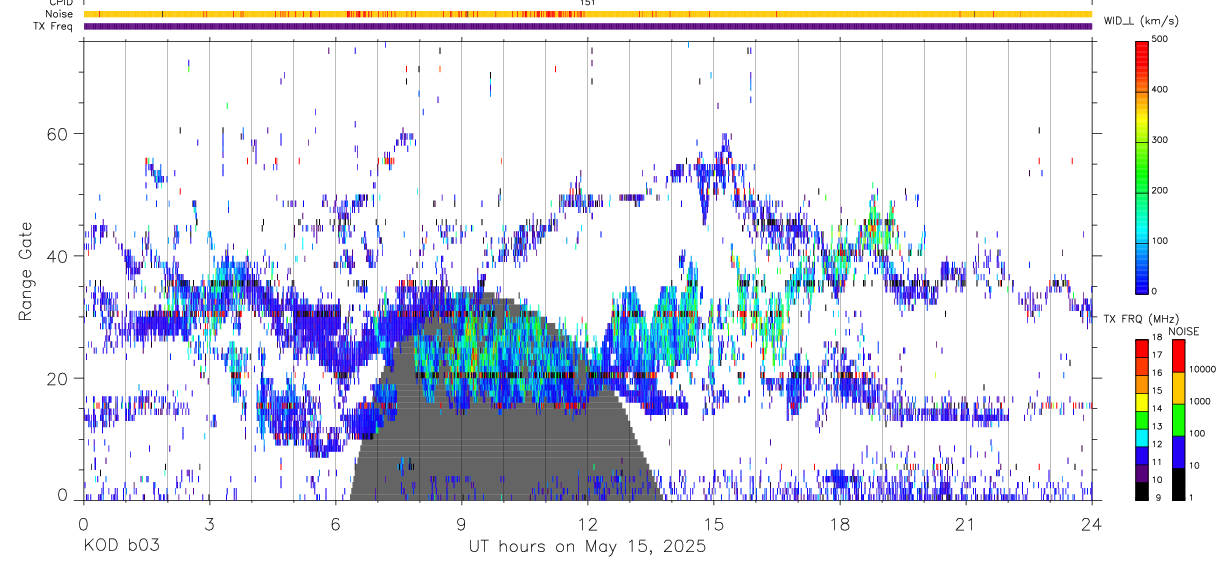Click the yellow segment of the TX FRQ colorbar

1142,401
